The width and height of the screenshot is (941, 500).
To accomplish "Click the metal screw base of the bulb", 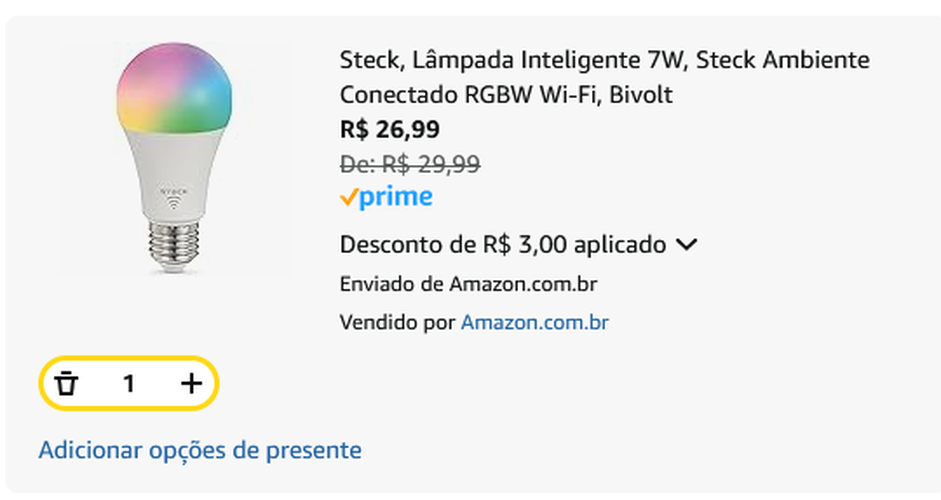I will click(x=175, y=240).
